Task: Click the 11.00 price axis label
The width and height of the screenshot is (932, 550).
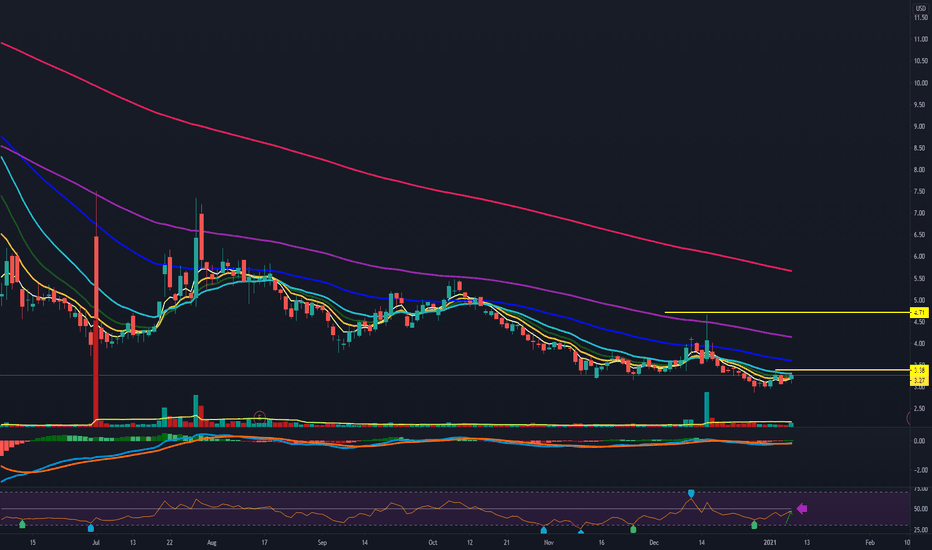Action: point(921,39)
